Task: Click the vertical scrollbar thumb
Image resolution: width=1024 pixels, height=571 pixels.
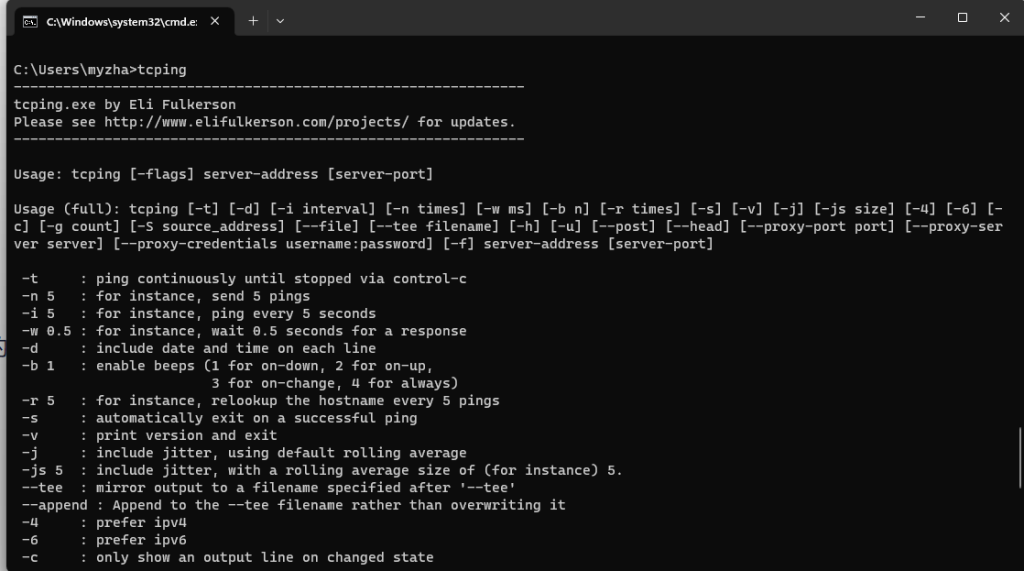Action: coord(1019,457)
